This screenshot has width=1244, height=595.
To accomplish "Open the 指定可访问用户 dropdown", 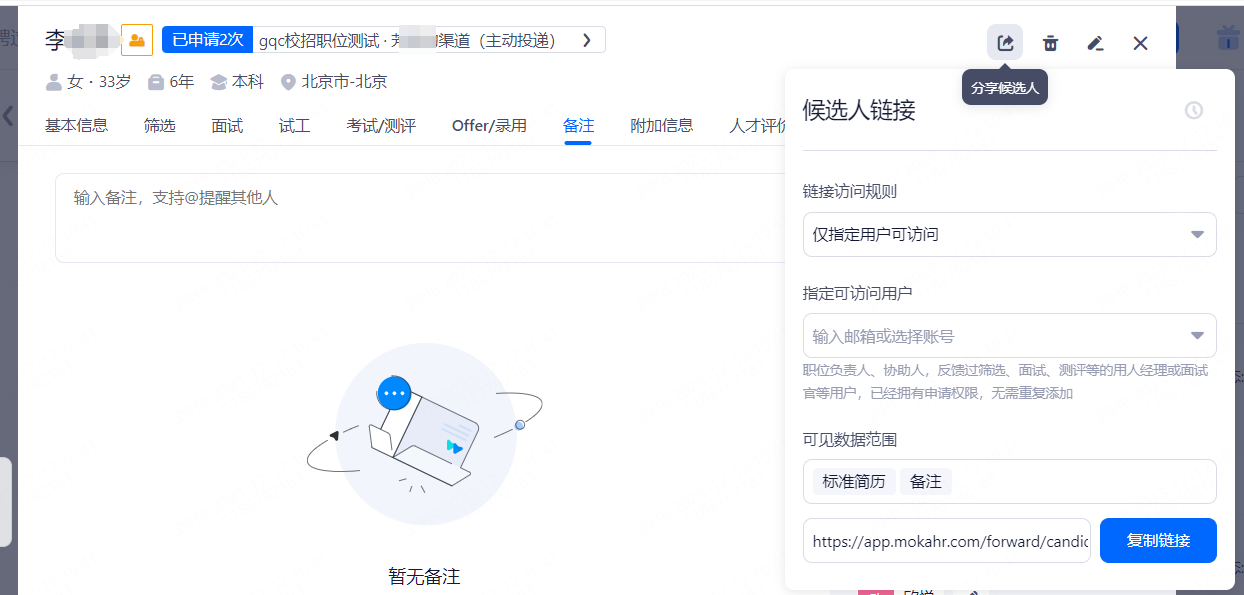I will [x=1009, y=336].
